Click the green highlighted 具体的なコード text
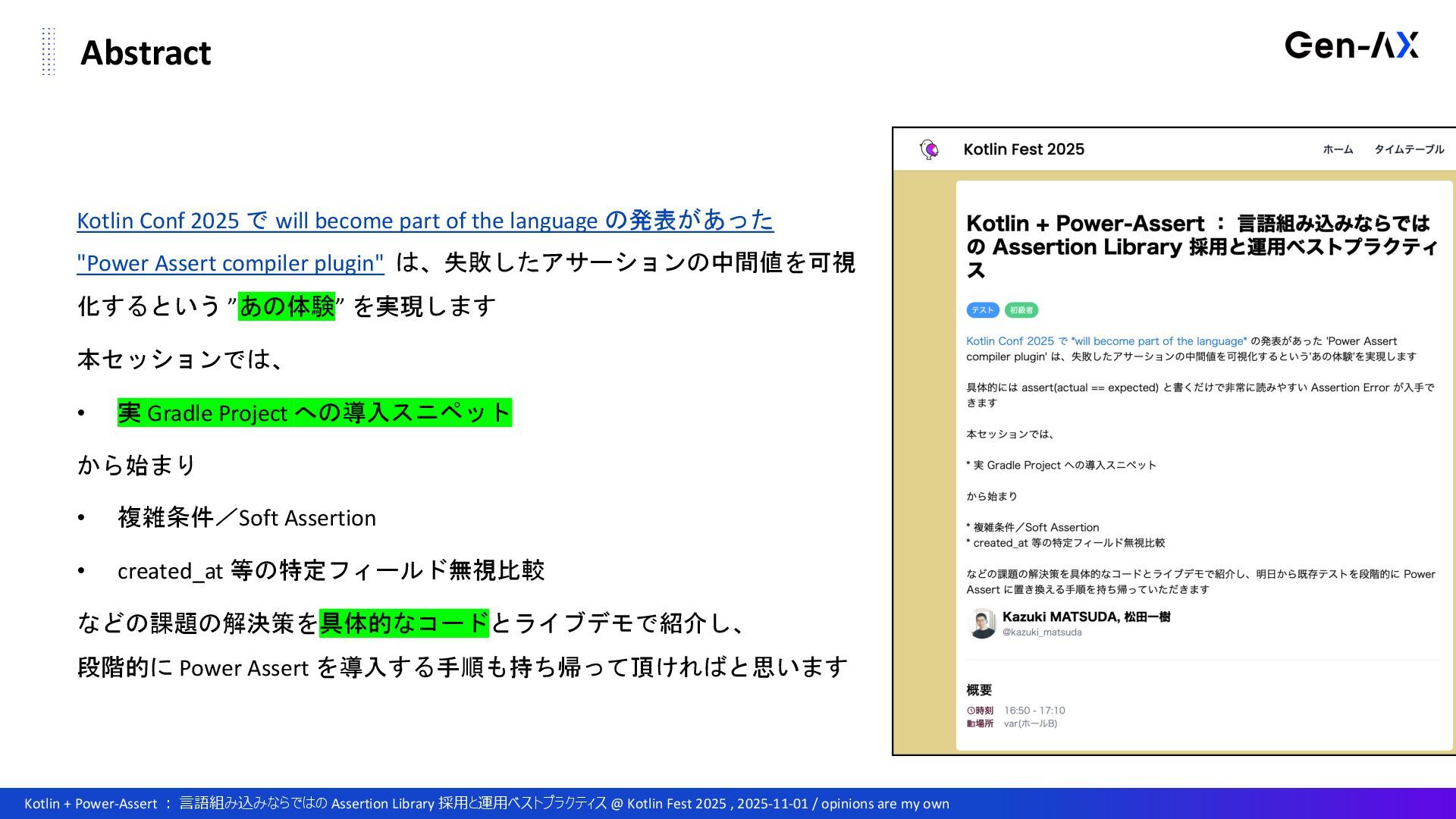 pyautogui.click(x=403, y=623)
